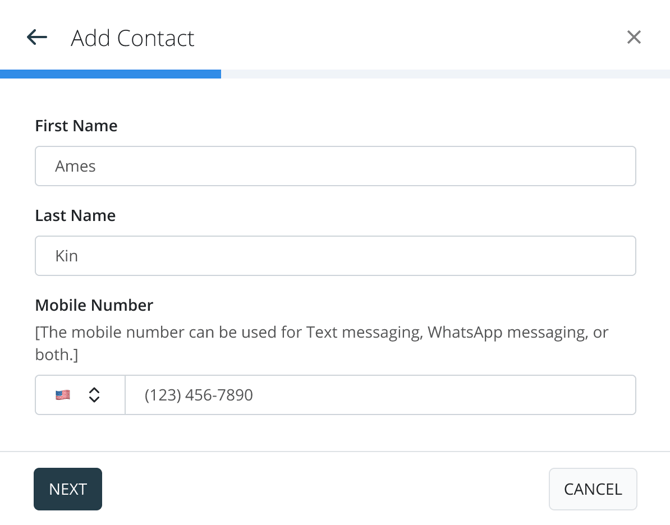Click the back arrow beside Add Contact
The height and width of the screenshot is (525, 670).
click(x=37, y=38)
